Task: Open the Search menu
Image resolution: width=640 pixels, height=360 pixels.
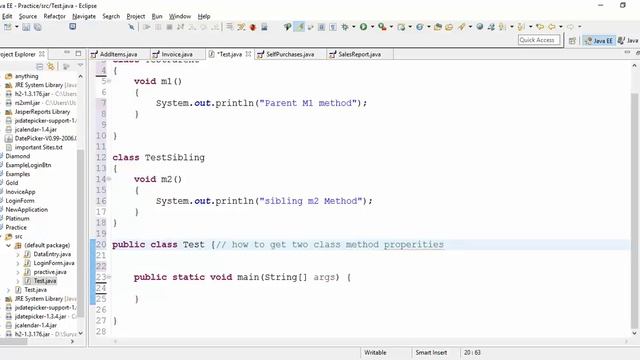Action: coord(111,16)
